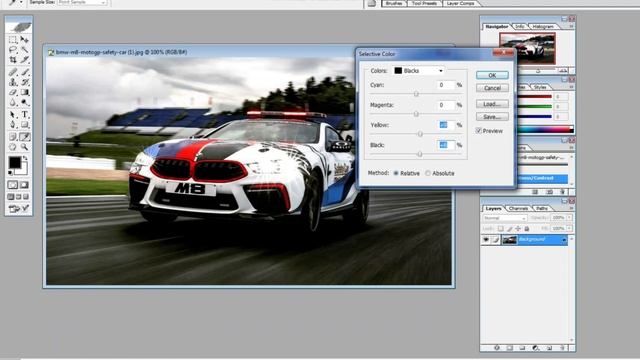Toggle the Preview checkbox

[478, 131]
